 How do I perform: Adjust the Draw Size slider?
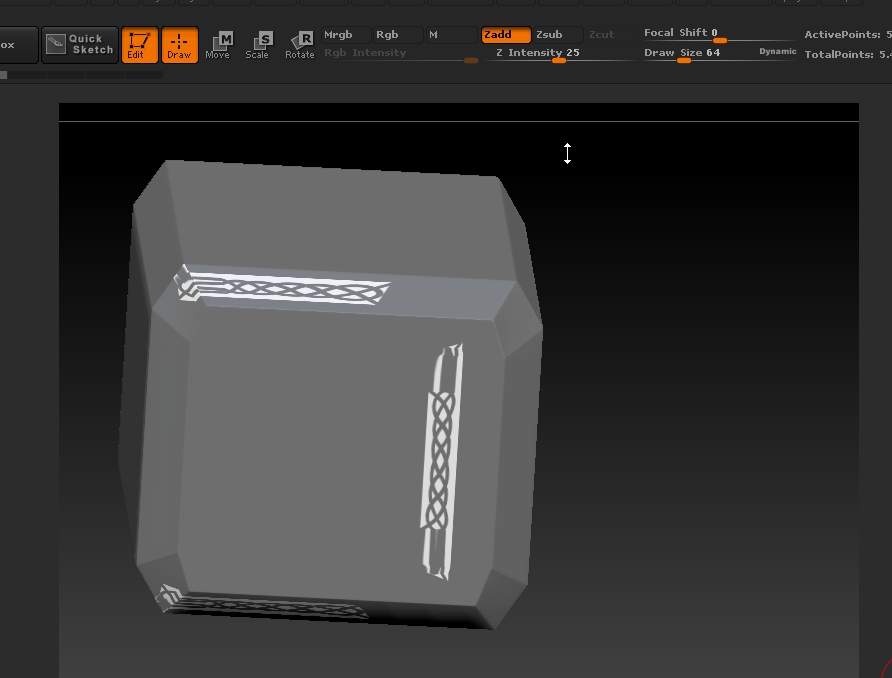[x=699, y=54]
